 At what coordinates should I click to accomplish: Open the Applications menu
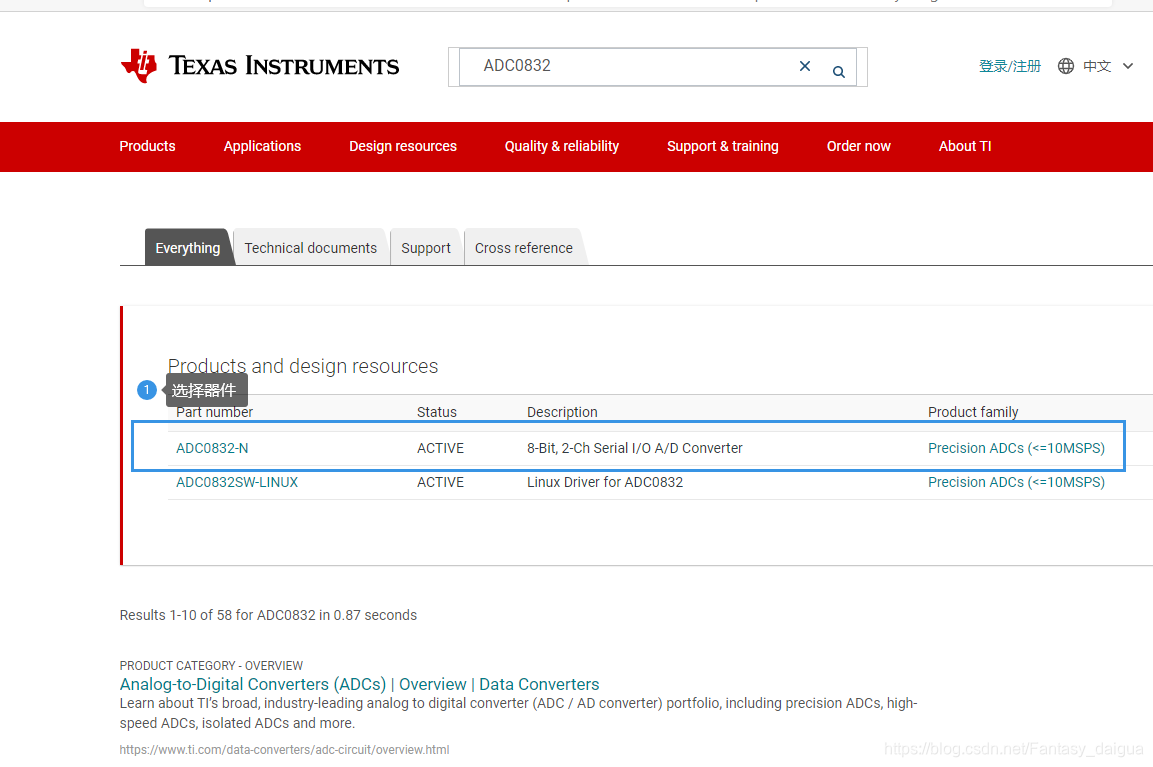point(262,146)
